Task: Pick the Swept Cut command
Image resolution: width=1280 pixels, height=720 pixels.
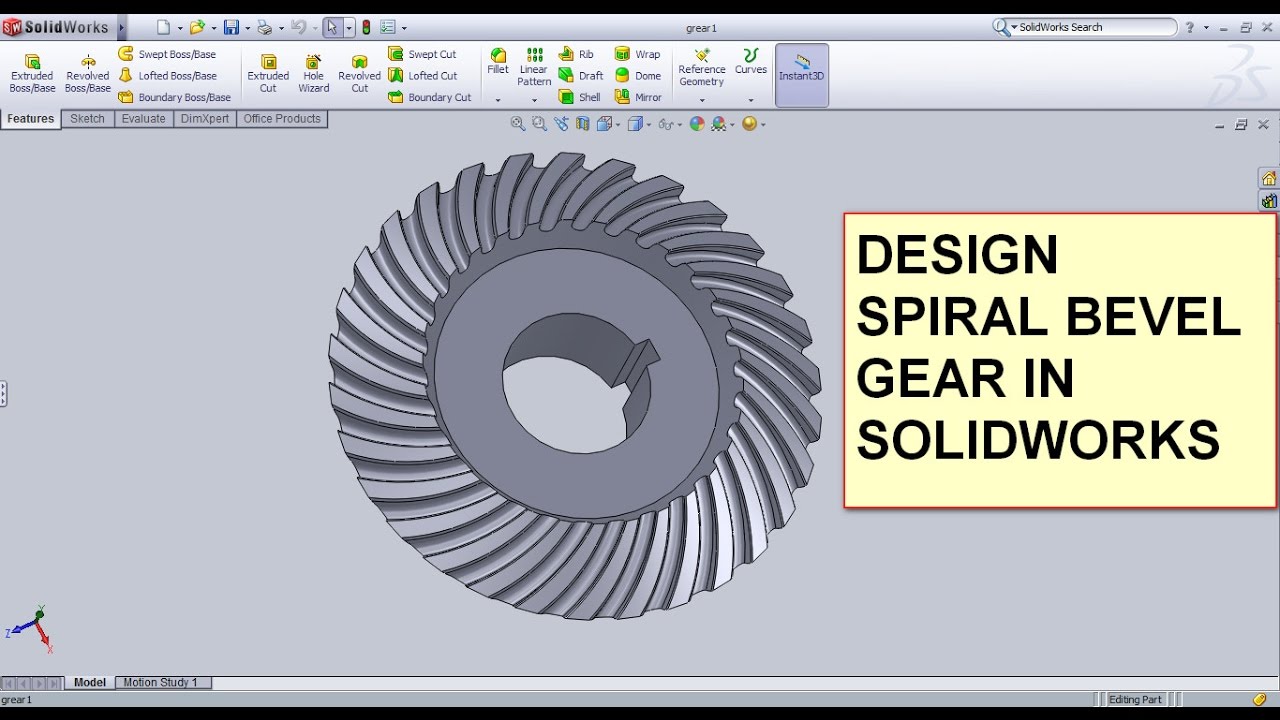Action: pos(422,54)
